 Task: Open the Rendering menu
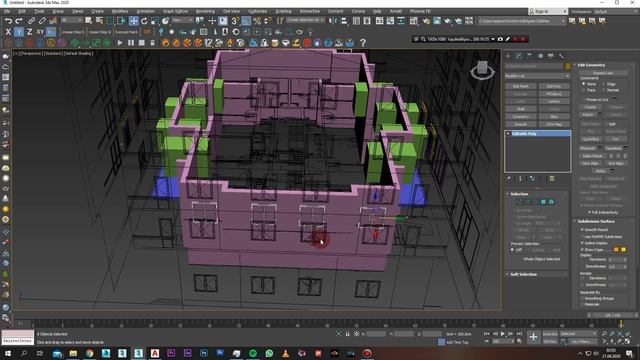(x=205, y=11)
